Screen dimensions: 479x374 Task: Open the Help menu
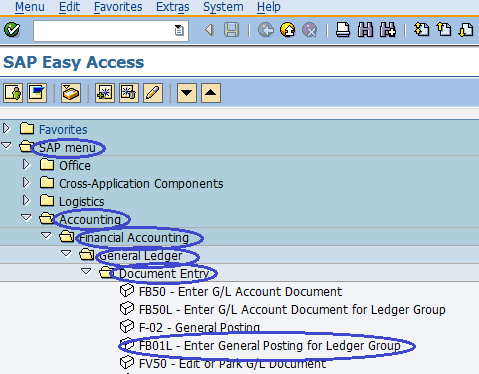269,7
